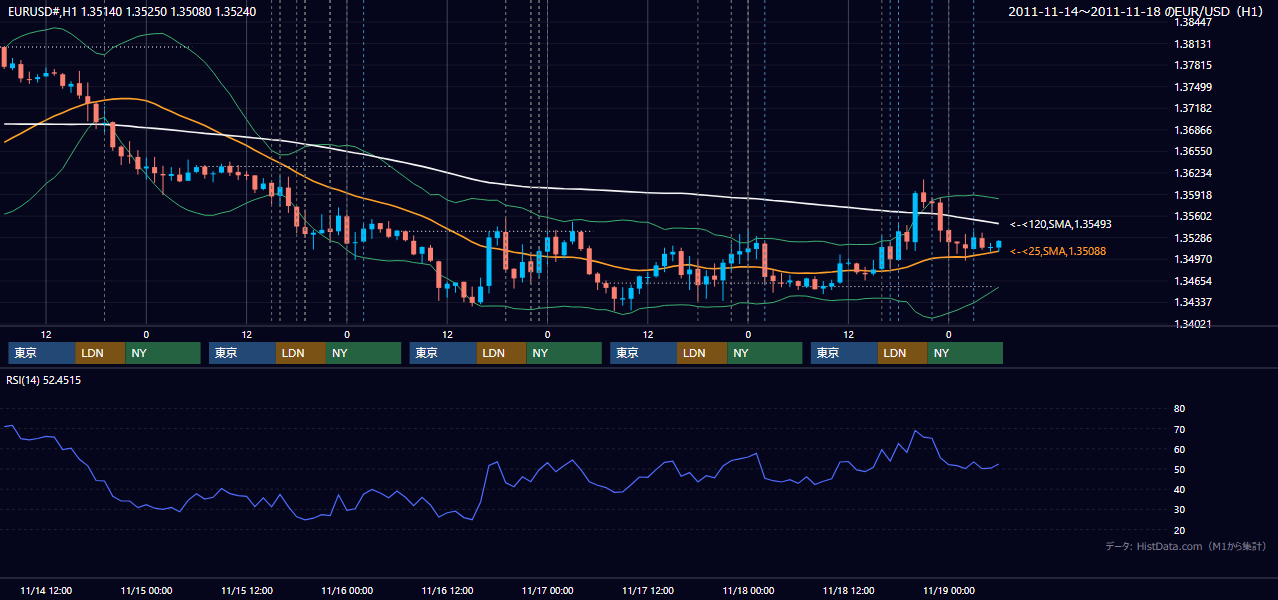This screenshot has width=1278, height=600.
Task: Select the 11/17 LDN session block
Action: point(702,353)
